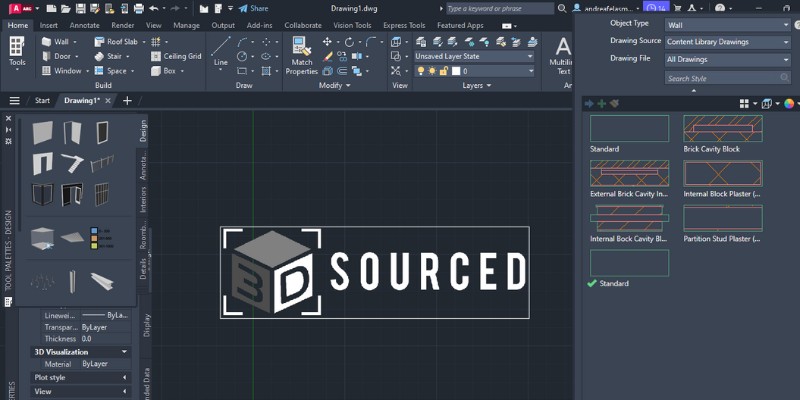Select the Window tool in Build panel
The width and height of the screenshot is (800, 400).
tap(62, 71)
